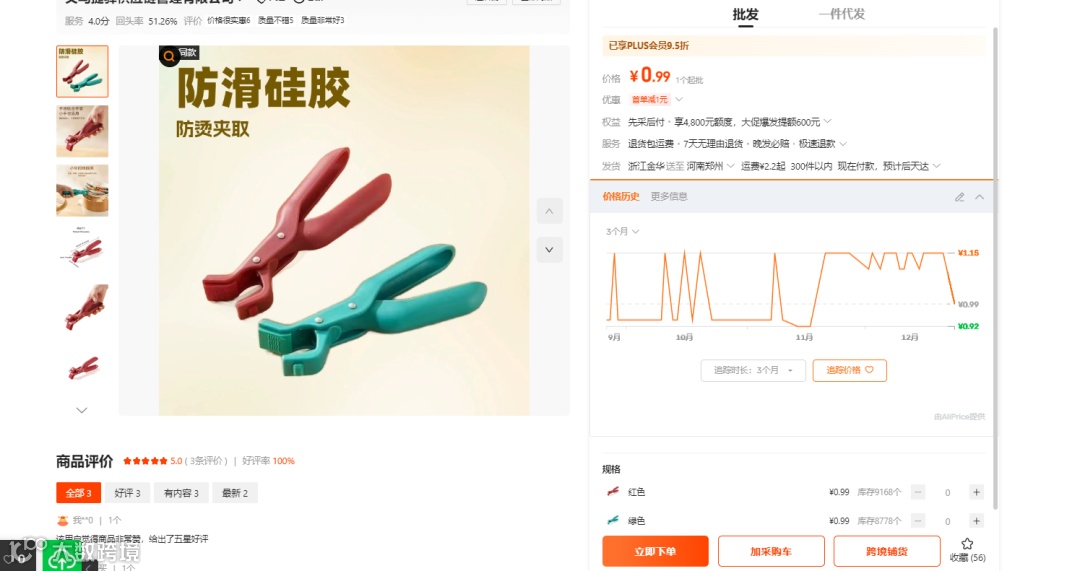Increase green color quantity with plus
This screenshot has height=571, width=1080.
976,521
